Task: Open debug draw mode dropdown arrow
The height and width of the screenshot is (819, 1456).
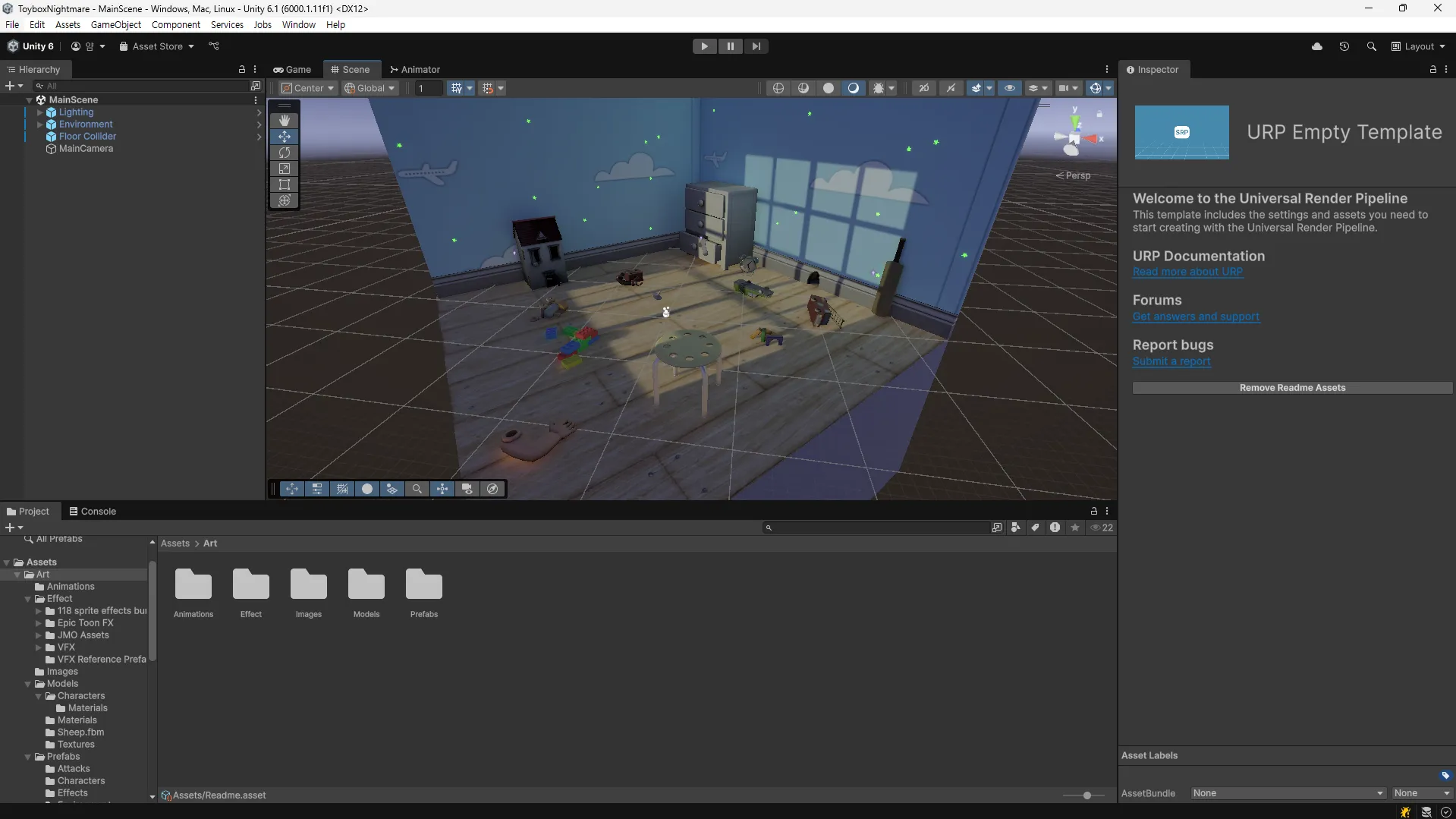Action: tap(892, 88)
